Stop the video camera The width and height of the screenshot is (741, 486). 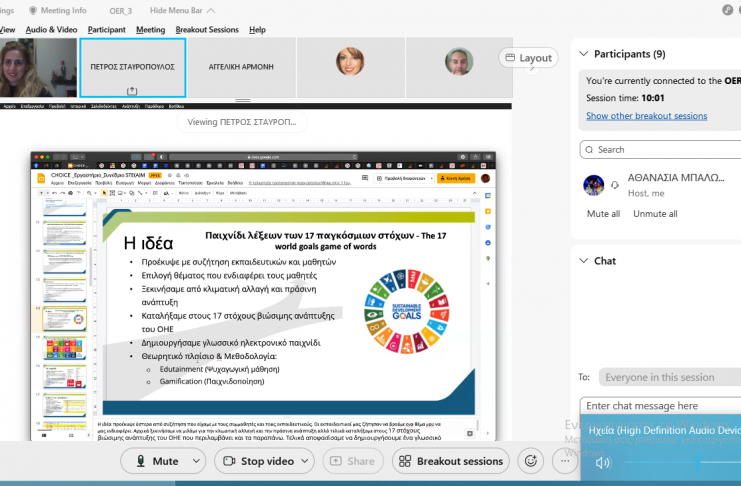256,461
